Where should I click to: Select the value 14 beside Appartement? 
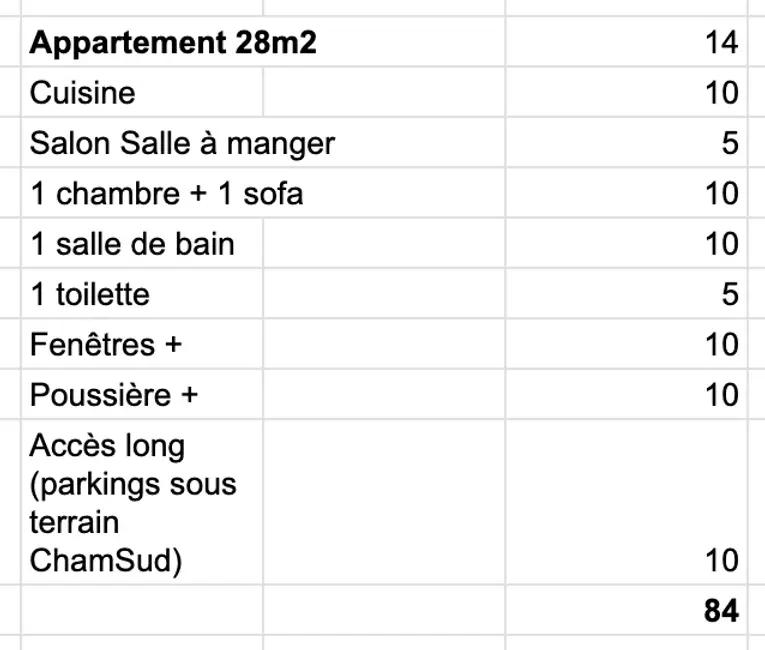point(635,43)
